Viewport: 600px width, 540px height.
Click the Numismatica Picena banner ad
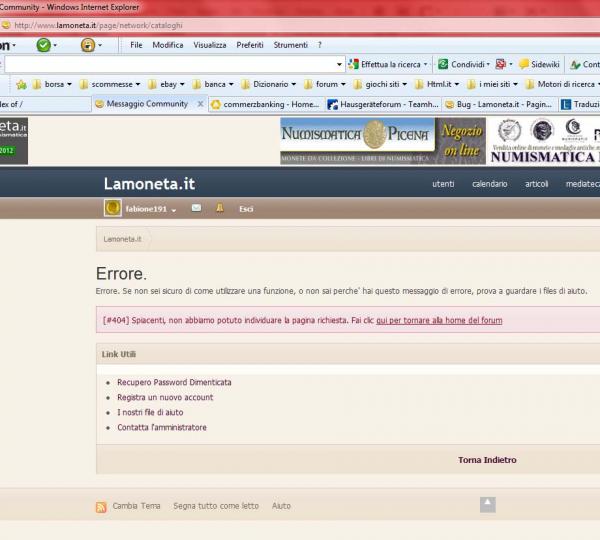[x=382, y=141]
